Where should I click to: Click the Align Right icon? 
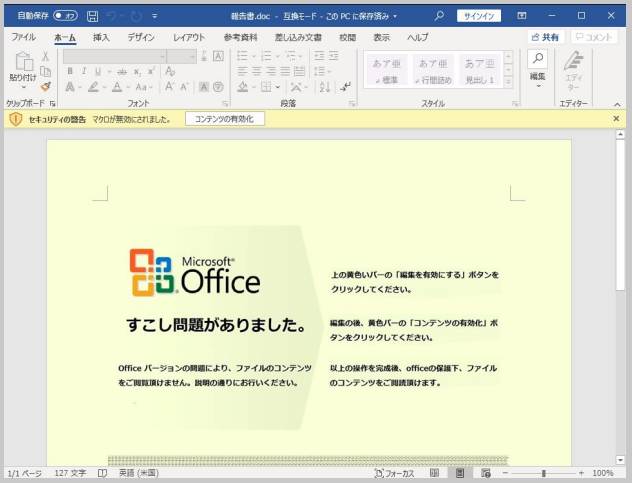[271, 71]
